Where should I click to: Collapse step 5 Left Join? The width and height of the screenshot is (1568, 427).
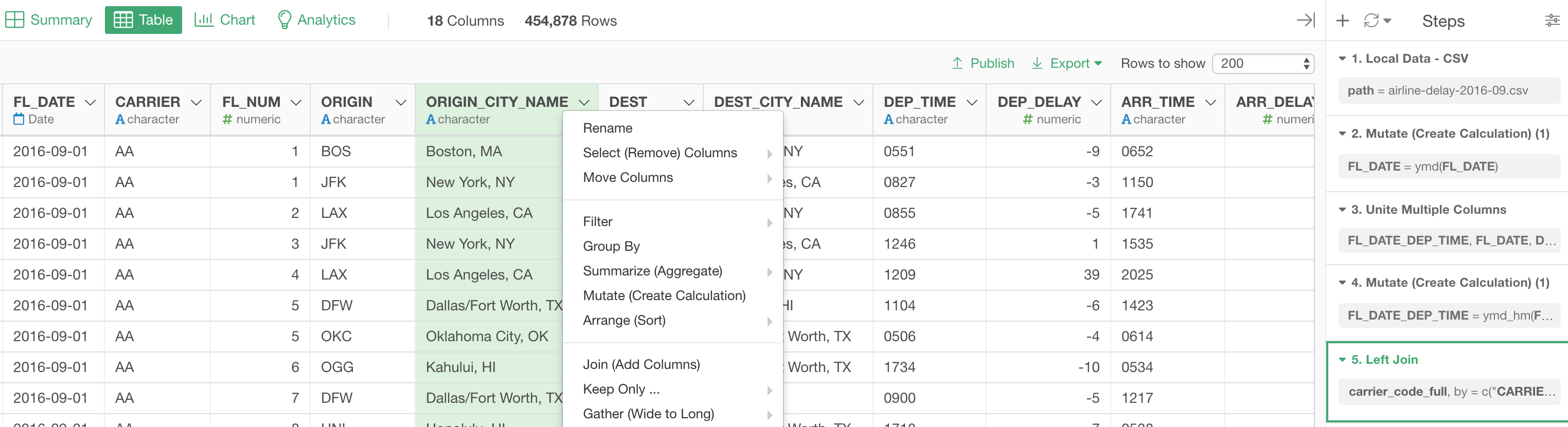[1342, 360]
